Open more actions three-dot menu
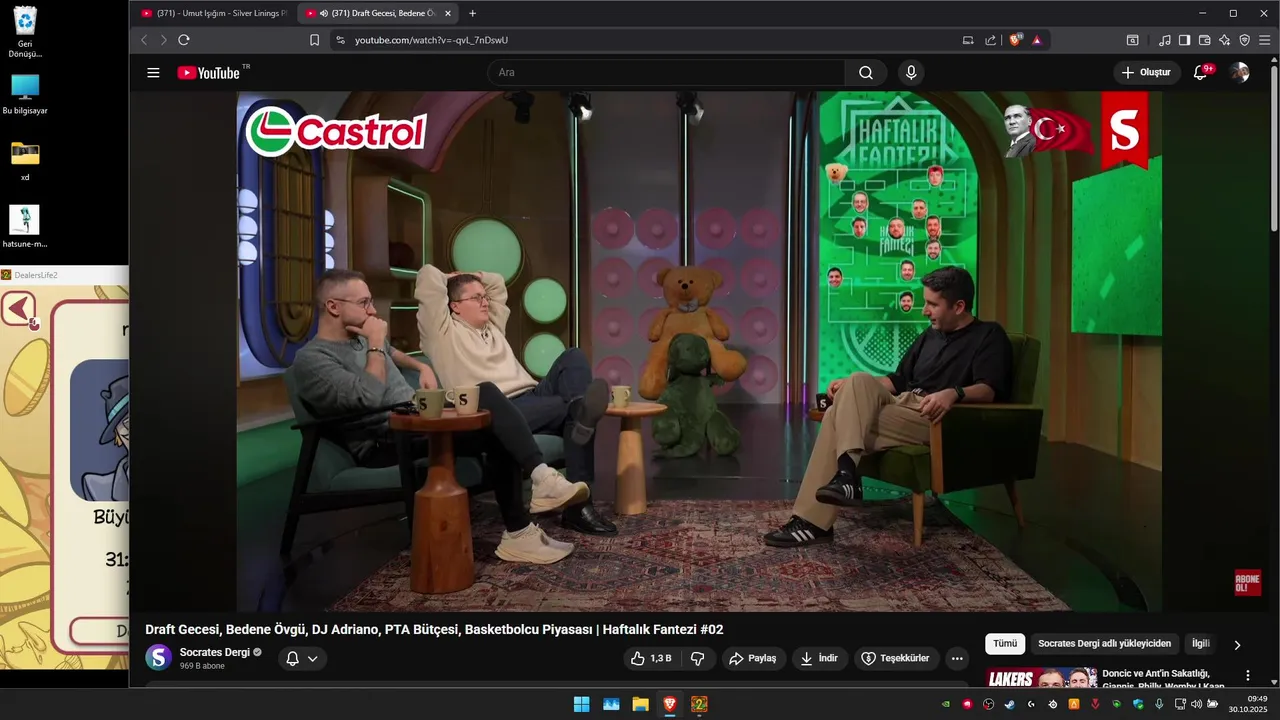Screen dimensions: 1280x720 tap(957, 658)
